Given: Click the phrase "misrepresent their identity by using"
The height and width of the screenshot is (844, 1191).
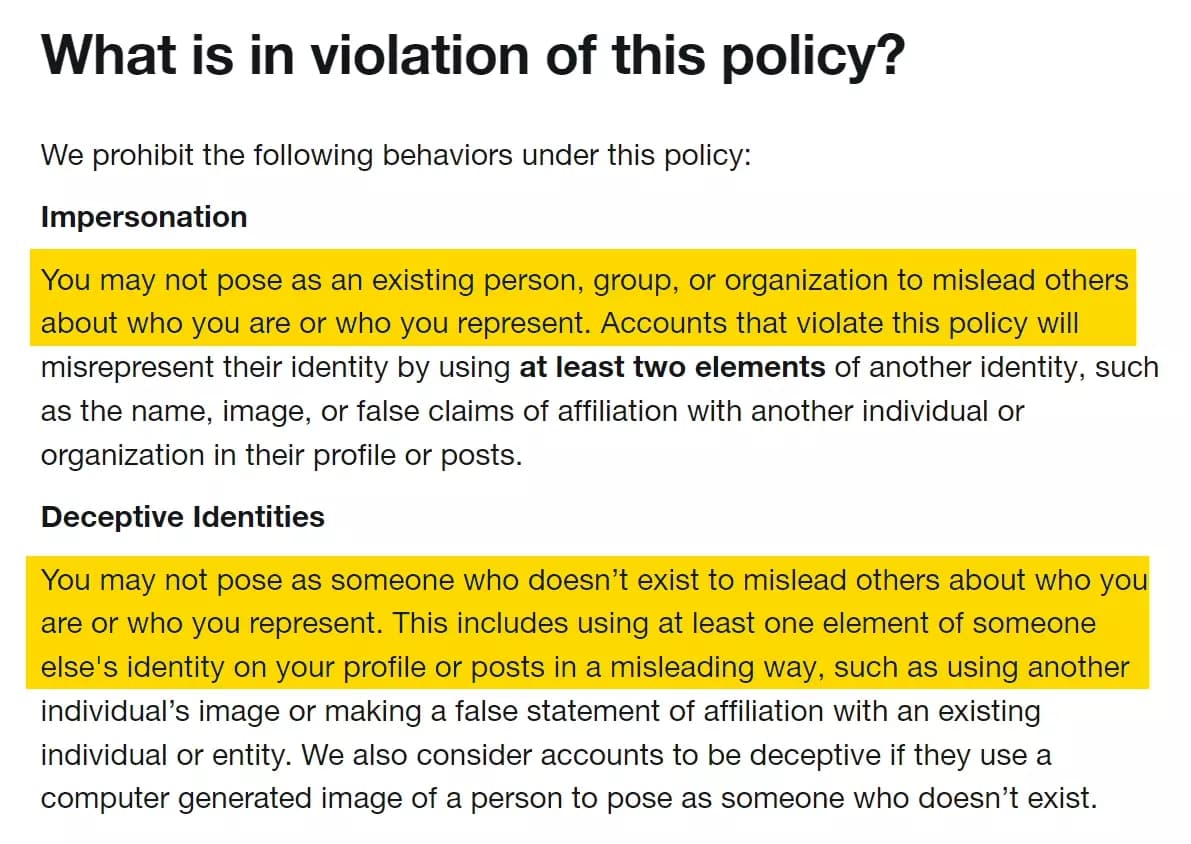Looking at the screenshot, I should click(x=276, y=367).
